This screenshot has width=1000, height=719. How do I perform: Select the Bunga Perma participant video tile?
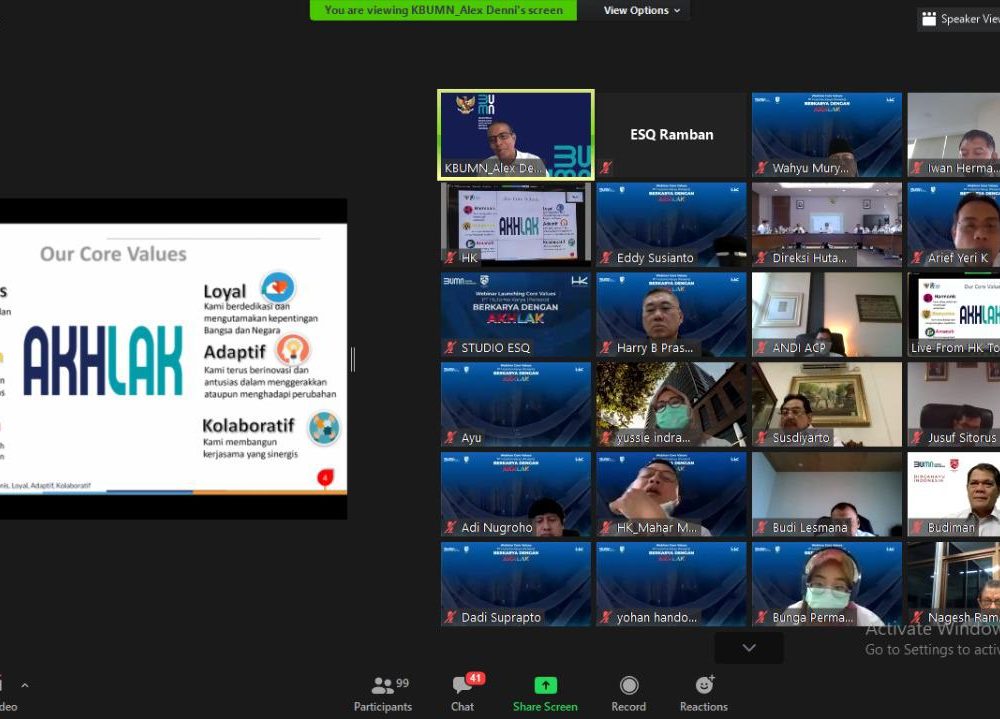pyautogui.click(x=827, y=584)
